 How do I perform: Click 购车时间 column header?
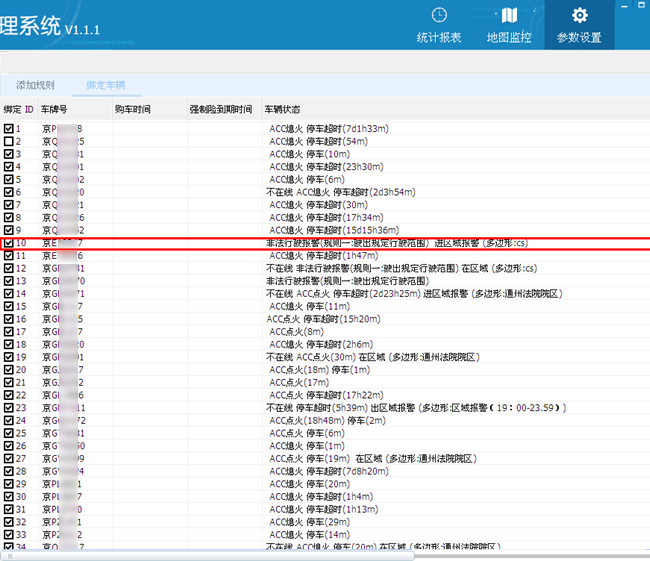pyautogui.click(x=132, y=108)
